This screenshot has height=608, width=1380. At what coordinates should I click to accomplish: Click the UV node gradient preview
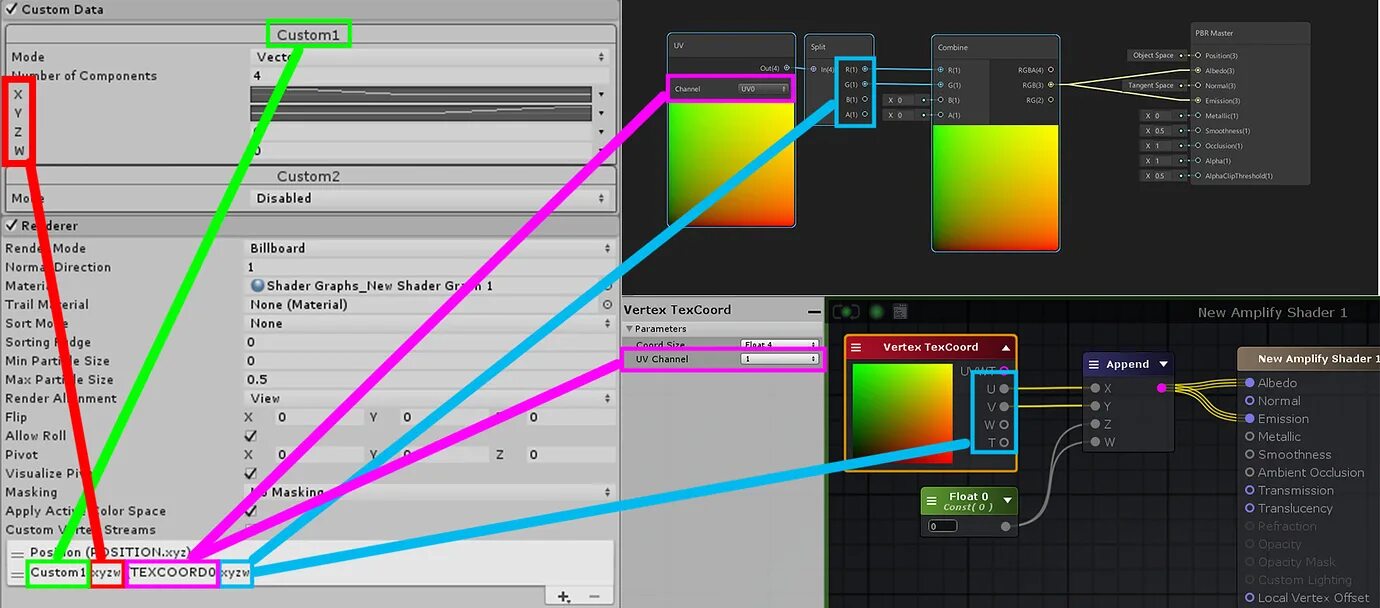pos(732,162)
